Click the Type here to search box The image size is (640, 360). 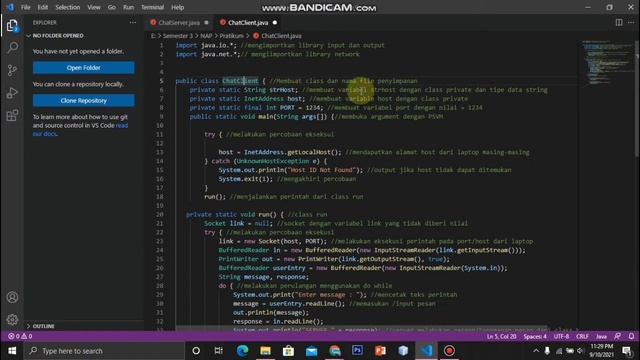click(105, 351)
